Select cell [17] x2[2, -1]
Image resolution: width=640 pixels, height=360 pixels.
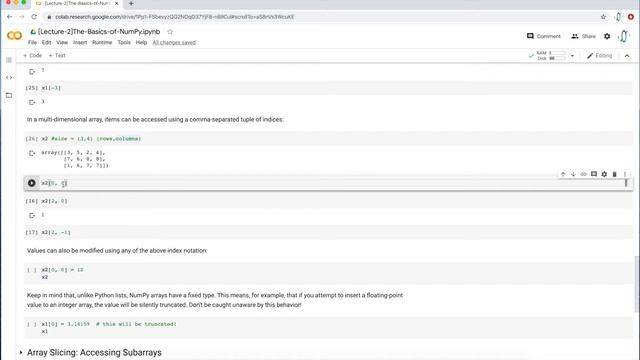[329, 232]
